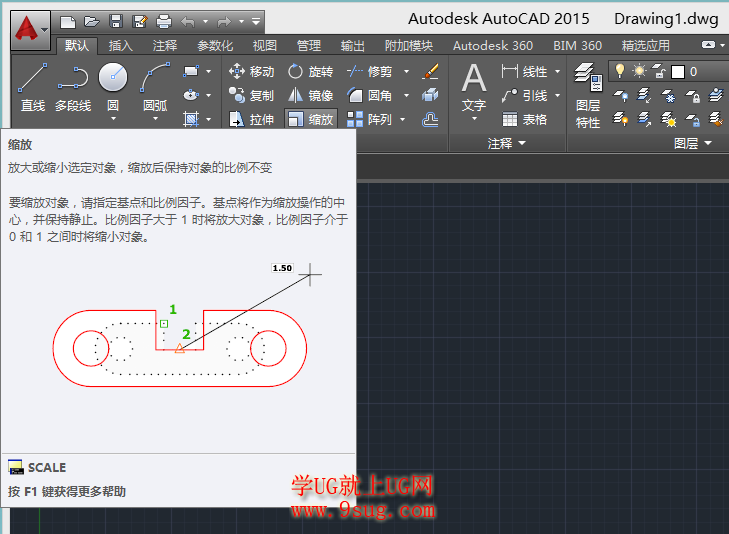
Task: Click the Move (移动) tool
Action: (x=251, y=72)
